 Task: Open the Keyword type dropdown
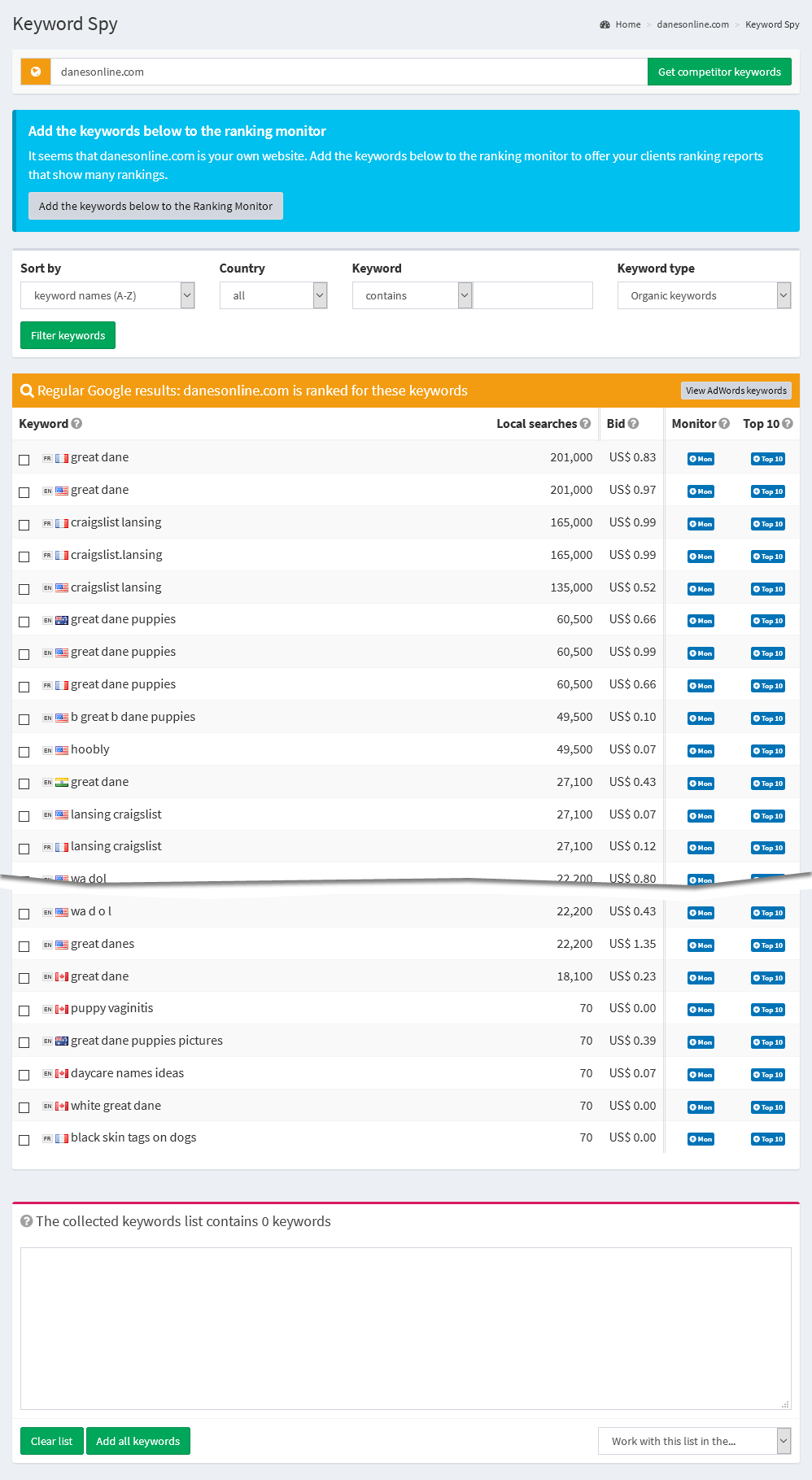pos(704,295)
